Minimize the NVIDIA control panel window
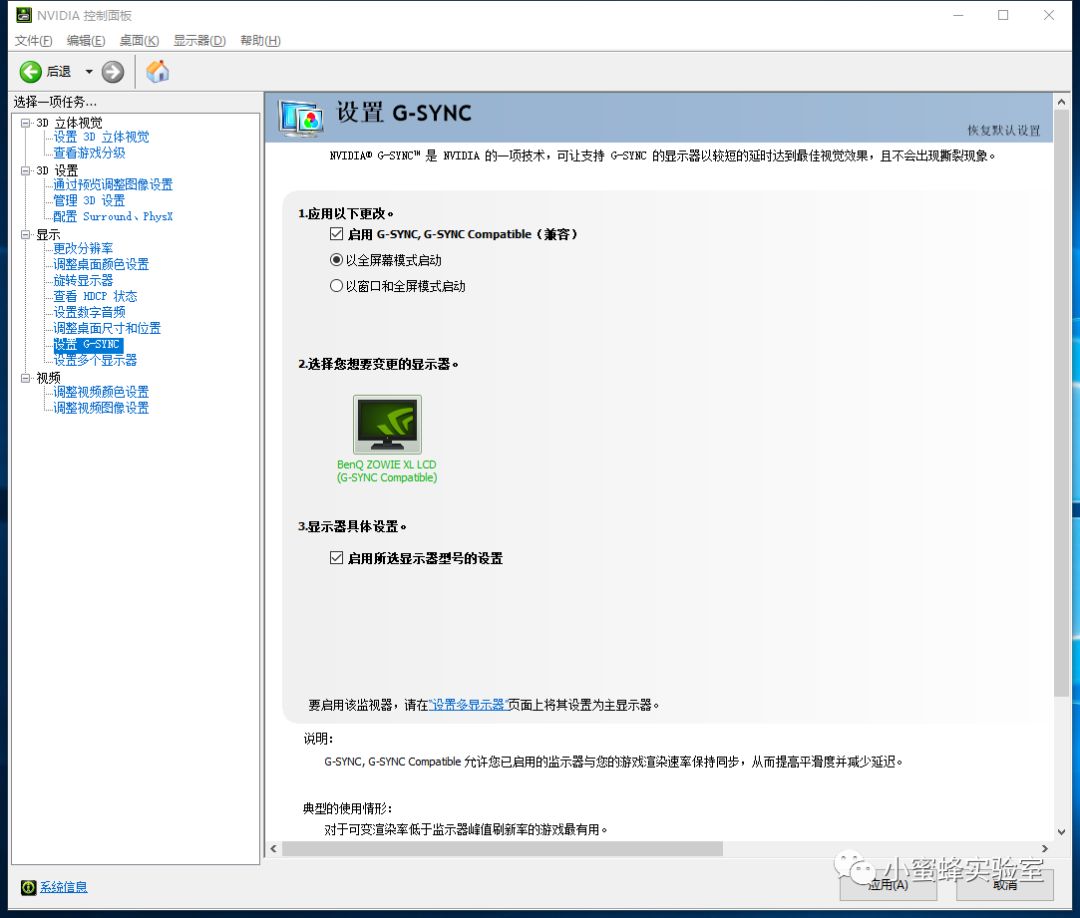 tap(958, 15)
